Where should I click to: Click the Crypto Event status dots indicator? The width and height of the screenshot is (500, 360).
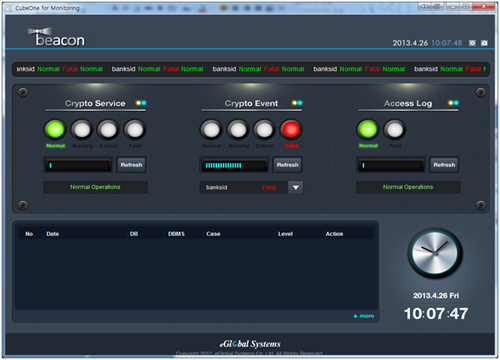pyautogui.click(x=297, y=103)
